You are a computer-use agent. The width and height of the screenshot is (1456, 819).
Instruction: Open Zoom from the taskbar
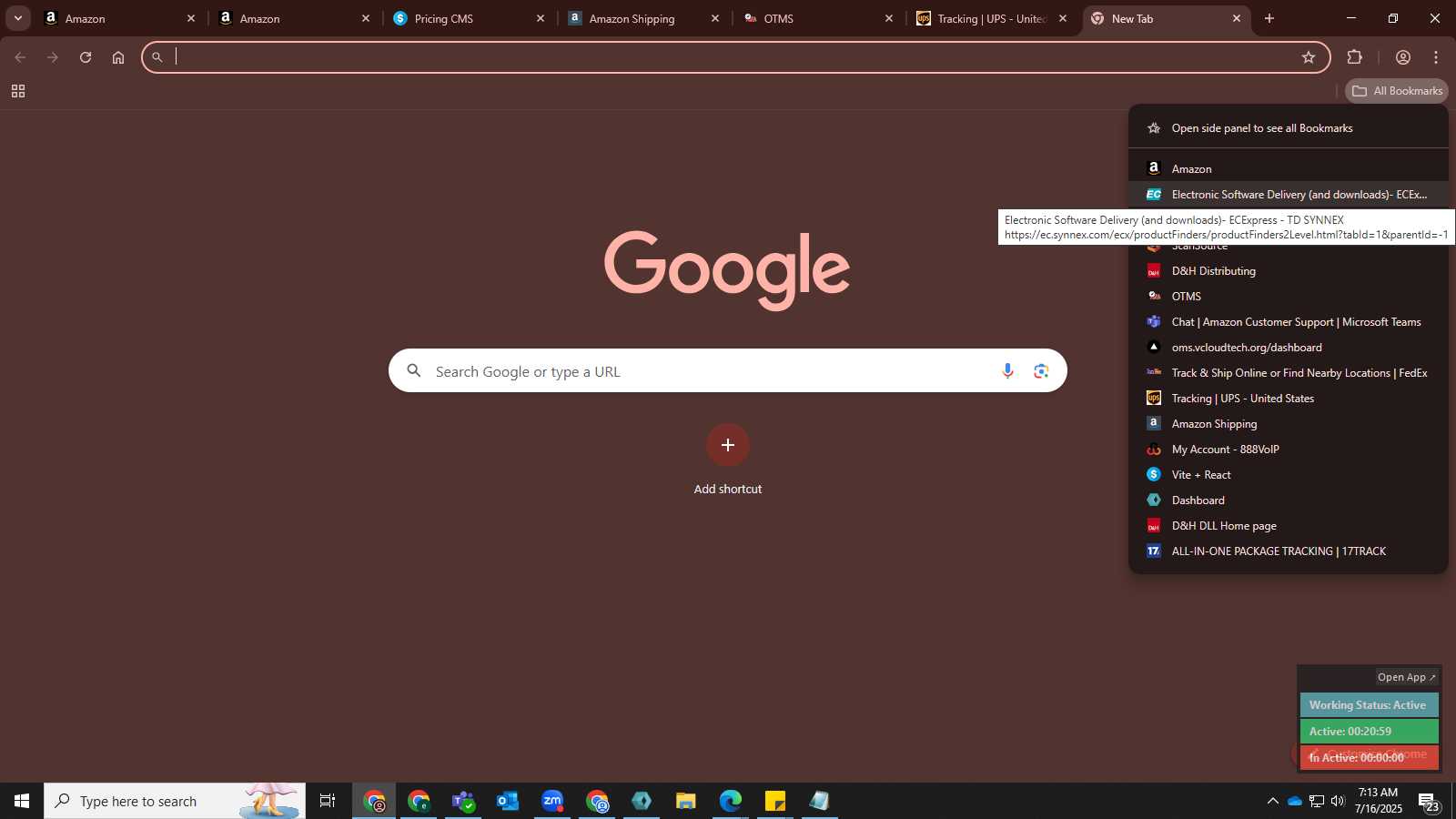552,801
